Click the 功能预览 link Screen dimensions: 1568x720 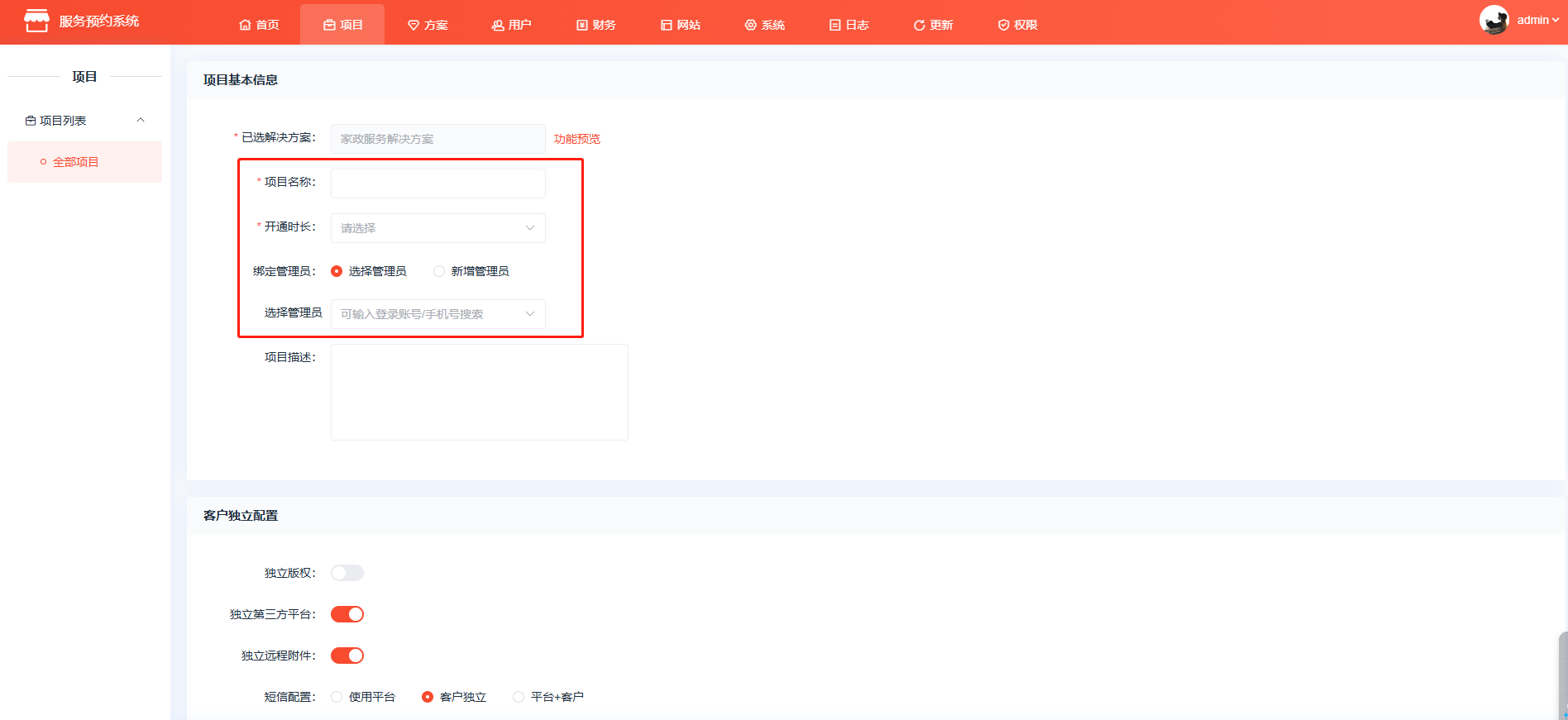tap(576, 139)
